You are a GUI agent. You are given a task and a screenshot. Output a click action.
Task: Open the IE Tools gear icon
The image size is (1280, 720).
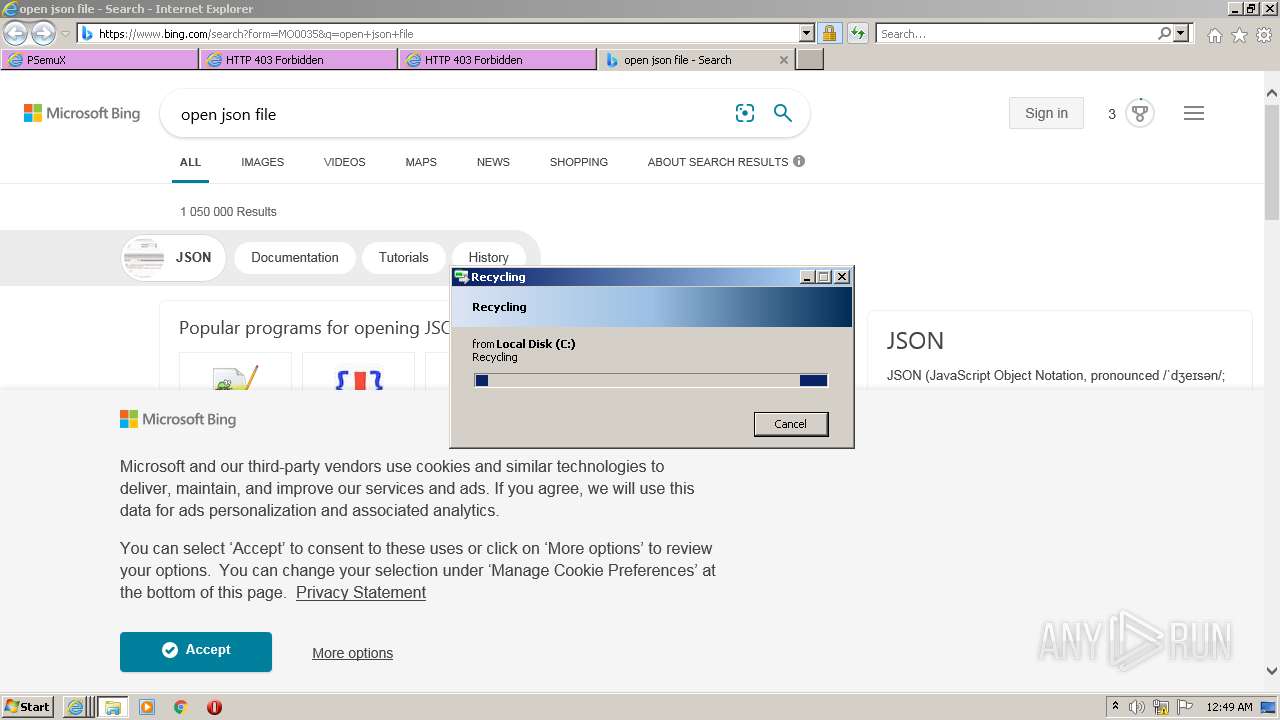(x=1264, y=35)
